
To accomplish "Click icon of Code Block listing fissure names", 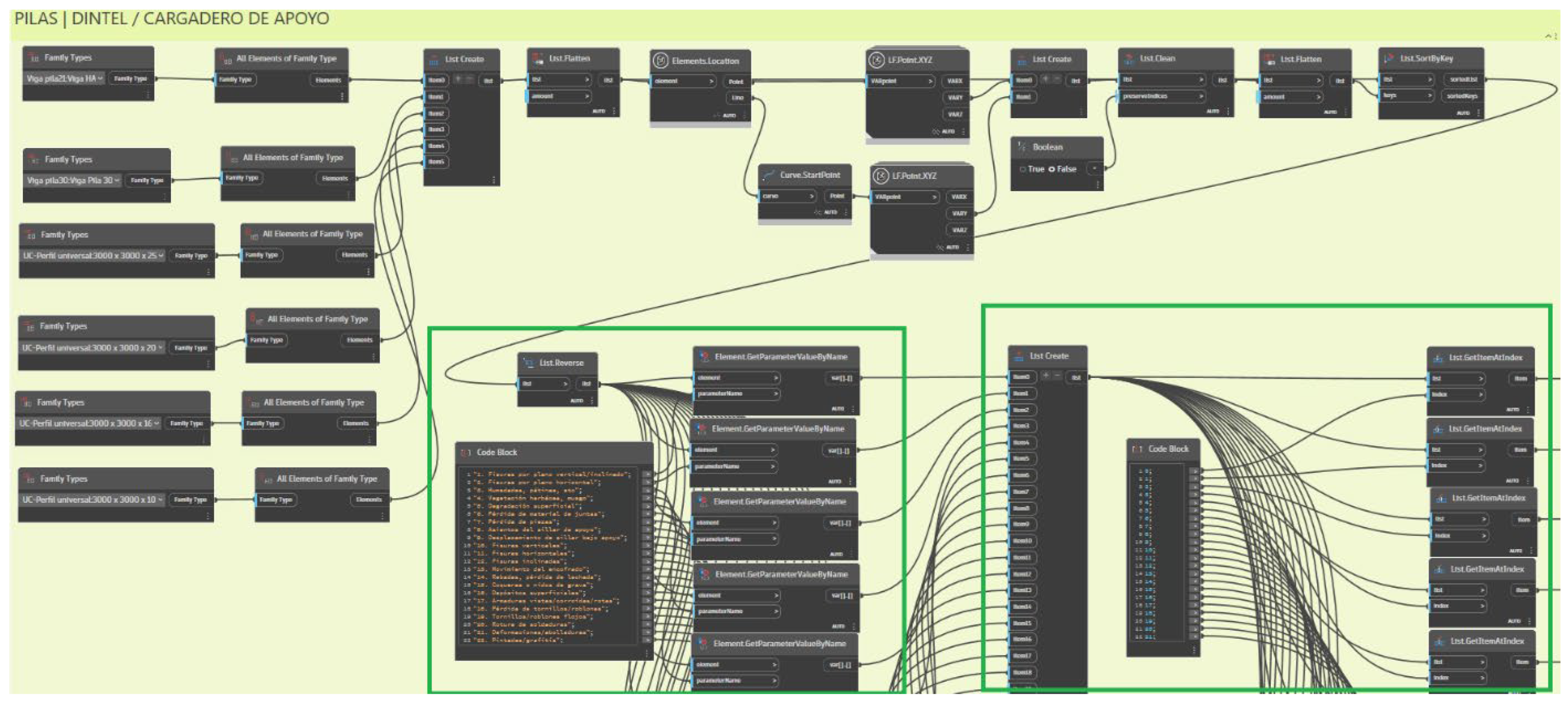I will [466, 453].
